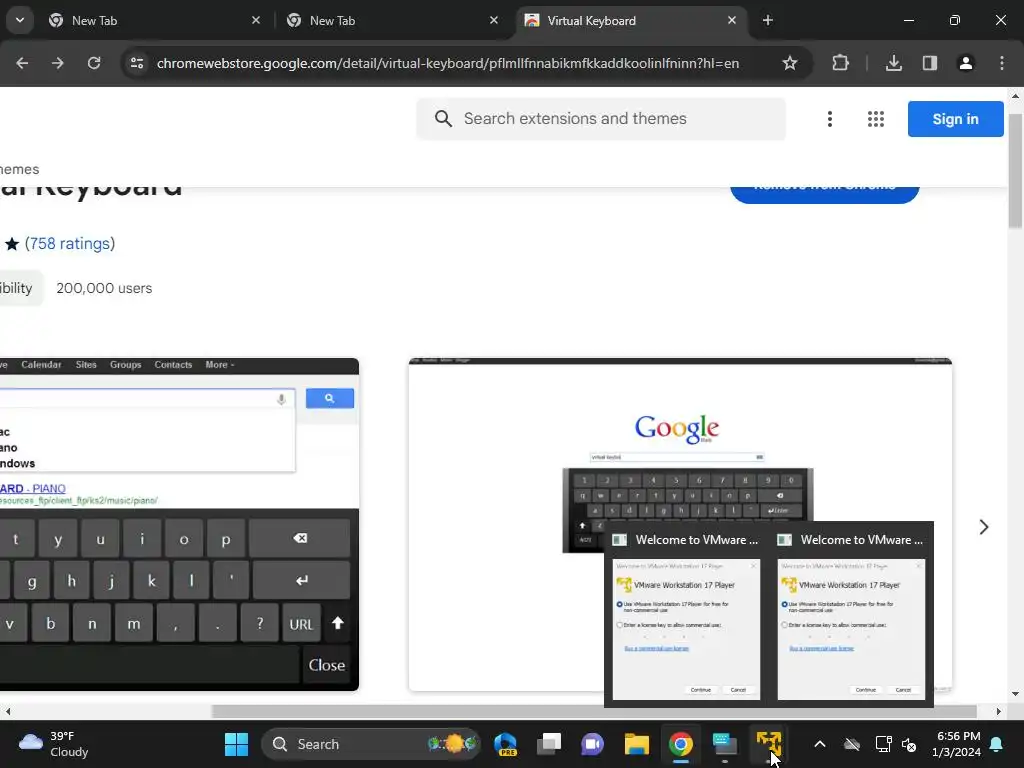
Task: Open the purple video chat taskbar app
Action: [592, 744]
